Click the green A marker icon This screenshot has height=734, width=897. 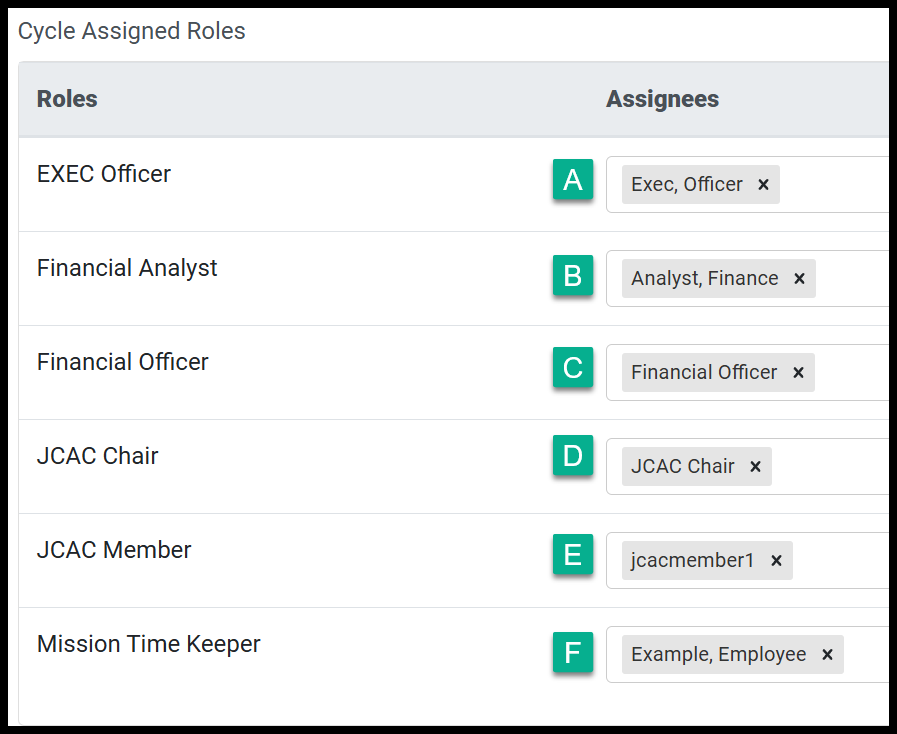[573, 180]
